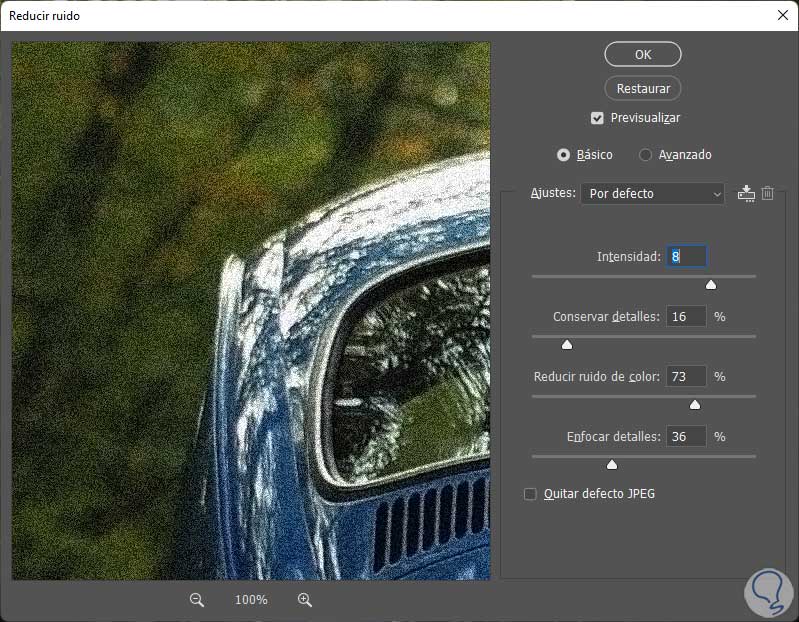This screenshot has height=622, width=799.
Task: Click the Reducir ruido de color slider handle
Action: point(695,404)
